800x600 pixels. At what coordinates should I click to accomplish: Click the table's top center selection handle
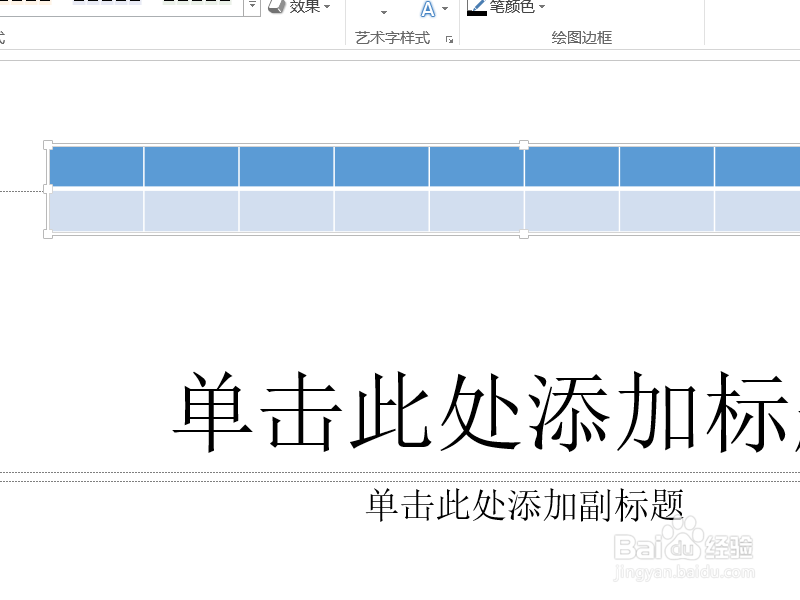point(525,145)
